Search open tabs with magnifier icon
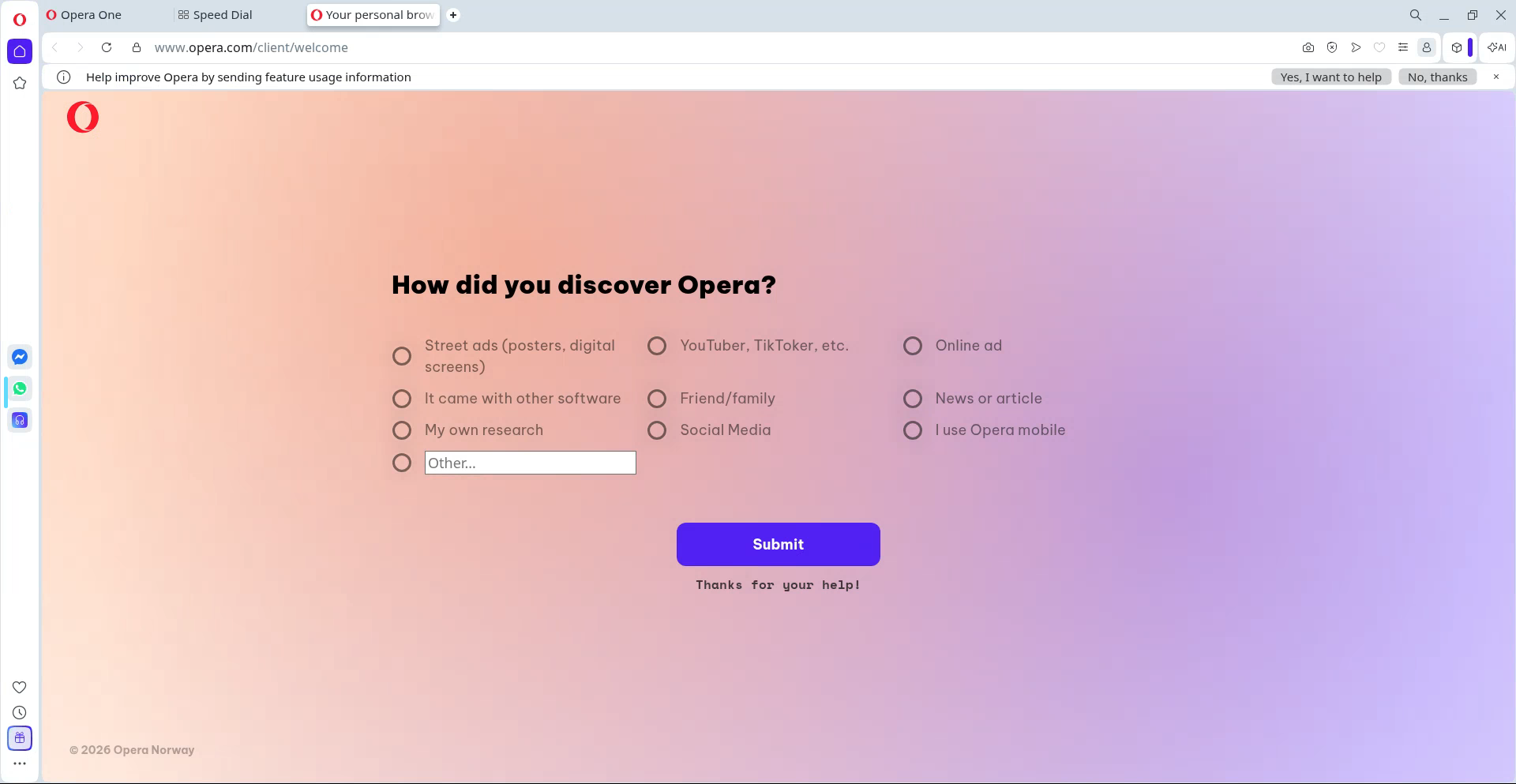The width and height of the screenshot is (1516, 784). click(x=1416, y=15)
